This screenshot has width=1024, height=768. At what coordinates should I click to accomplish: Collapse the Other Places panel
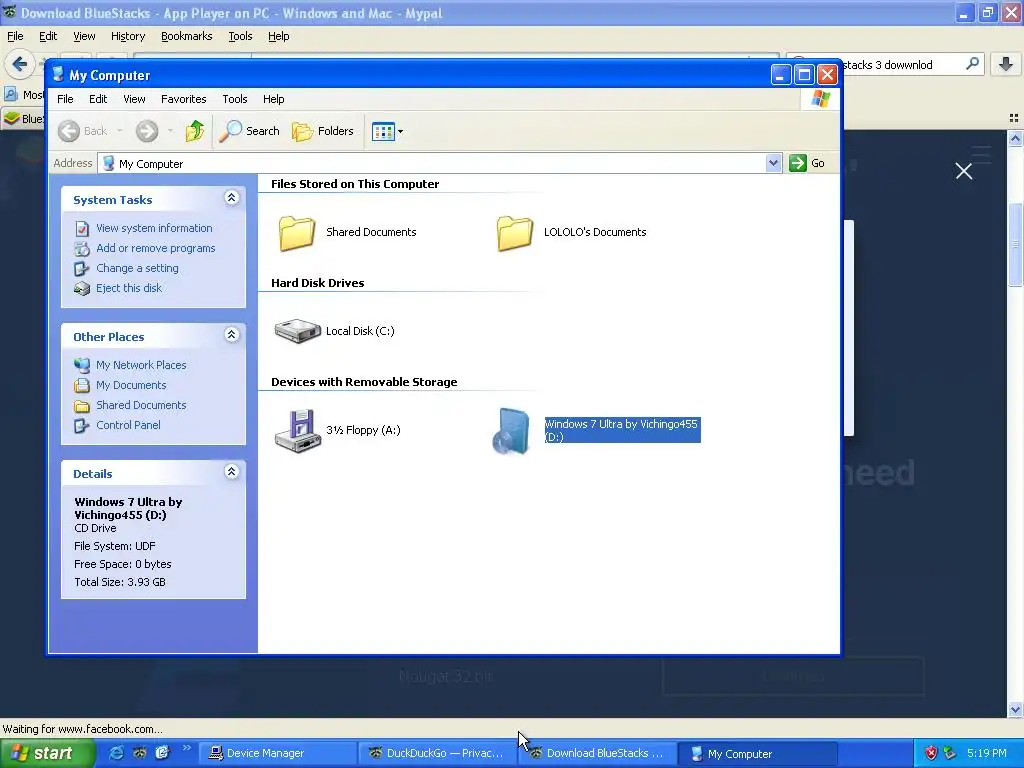231,335
